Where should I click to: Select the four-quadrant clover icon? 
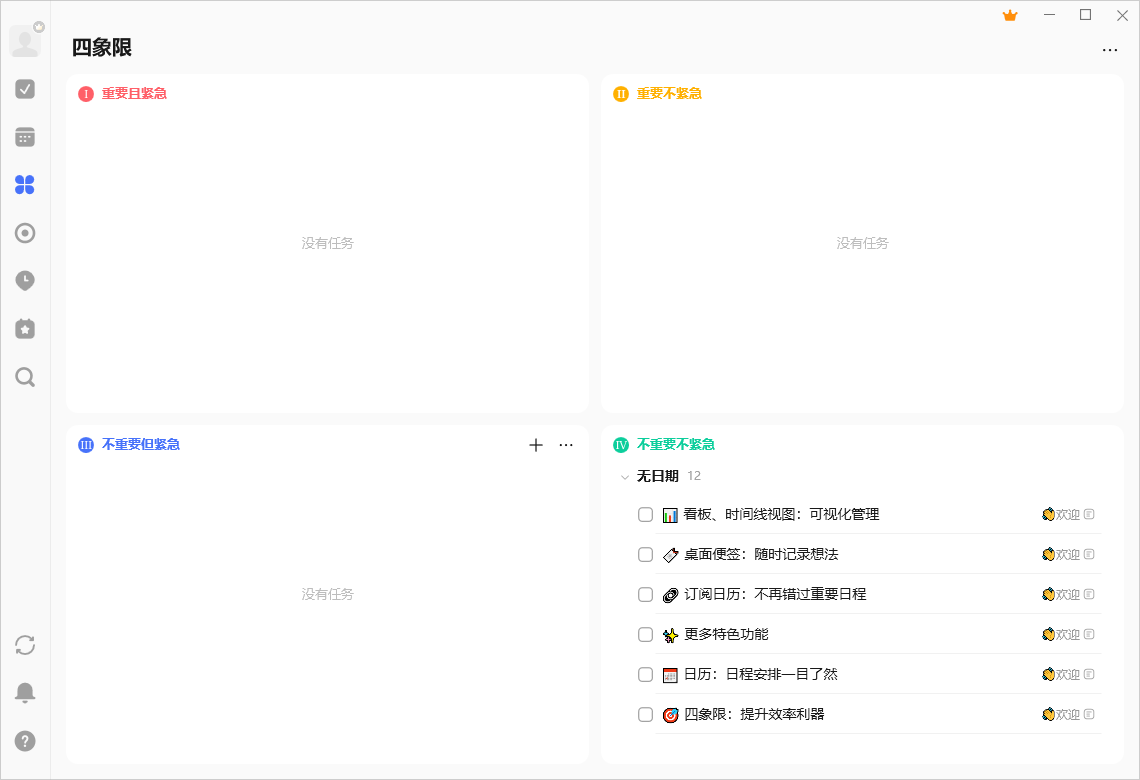(25, 185)
